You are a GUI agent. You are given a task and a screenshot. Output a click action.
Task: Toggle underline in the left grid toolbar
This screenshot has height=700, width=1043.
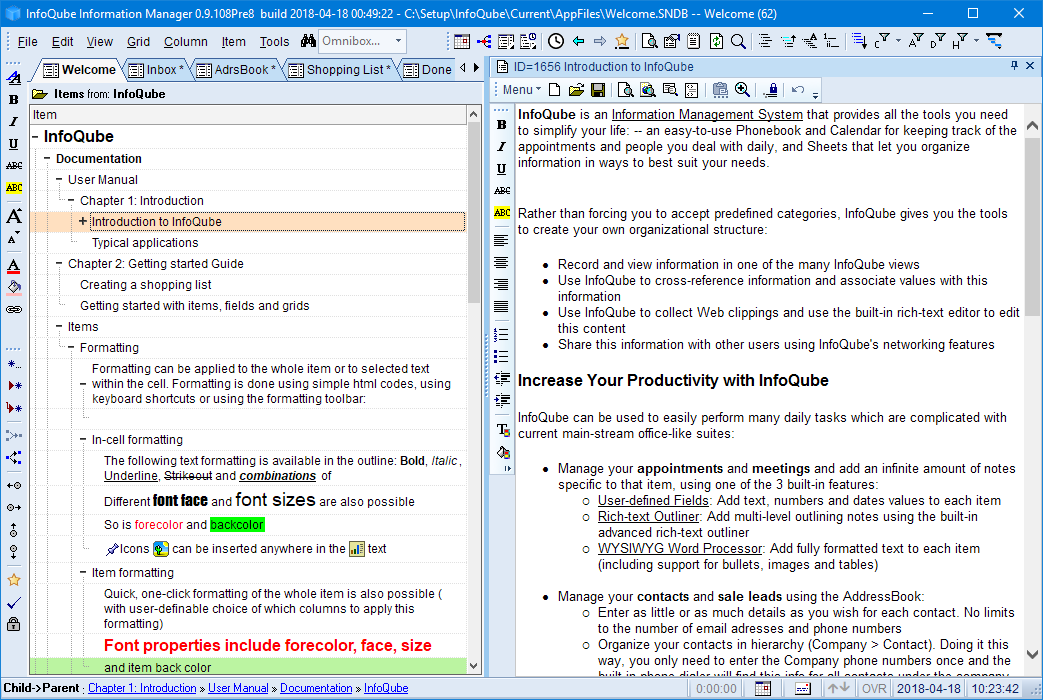pos(14,144)
